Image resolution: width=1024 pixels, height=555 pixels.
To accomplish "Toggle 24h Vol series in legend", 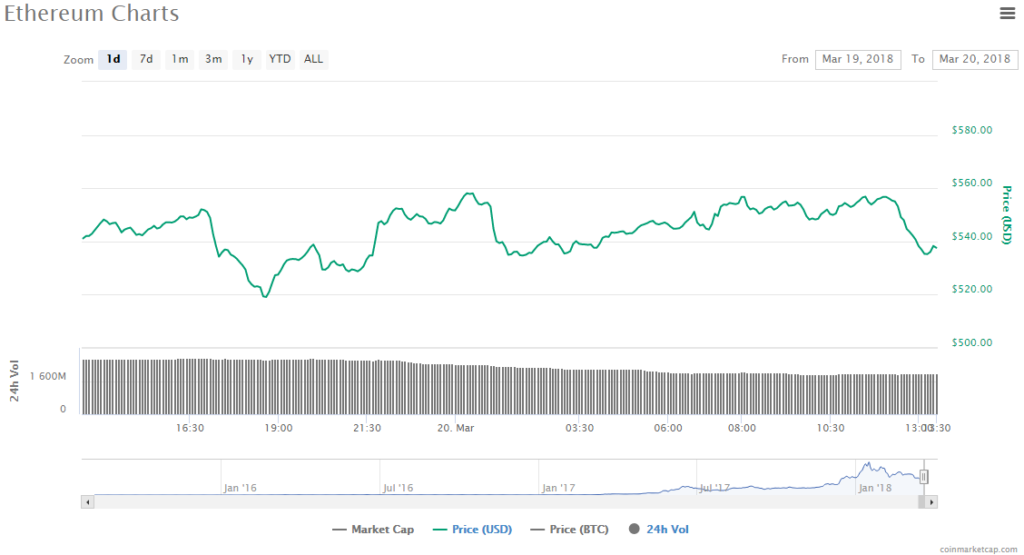I will pos(658,529).
